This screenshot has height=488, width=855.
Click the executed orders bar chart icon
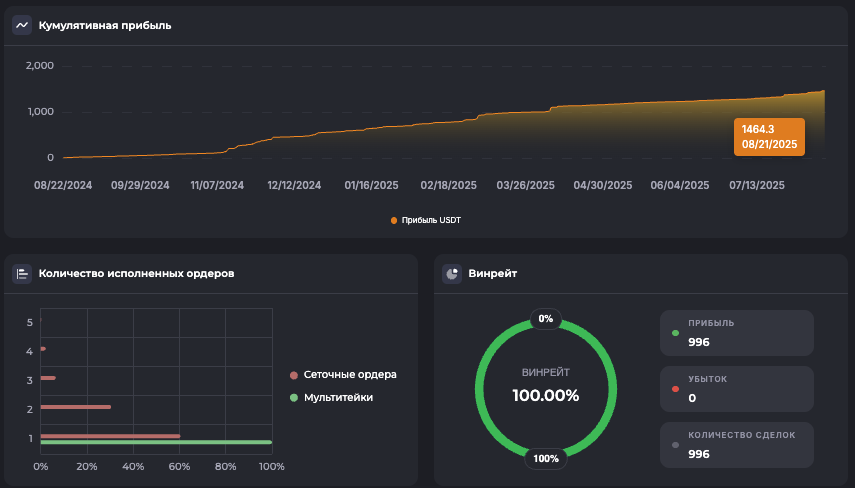click(x=22, y=273)
